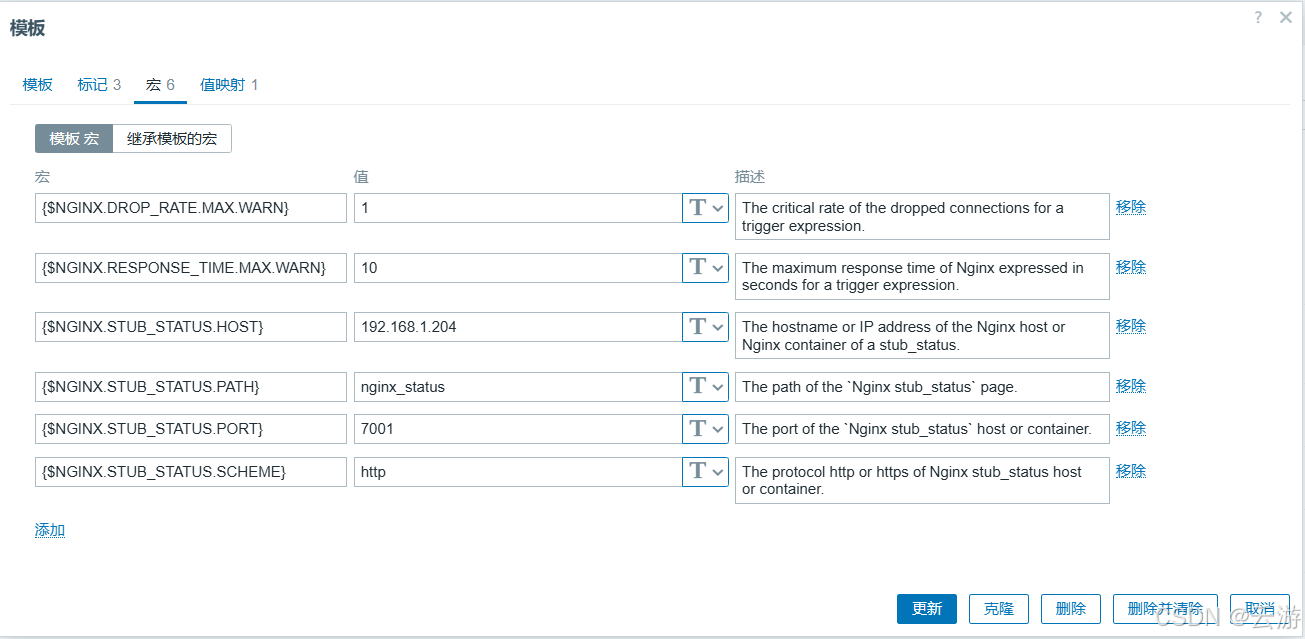
Task: Remove the RESPONSE_TIME.MAX.WARN macro via 移除
Action: pyautogui.click(x=1131, y=267)
